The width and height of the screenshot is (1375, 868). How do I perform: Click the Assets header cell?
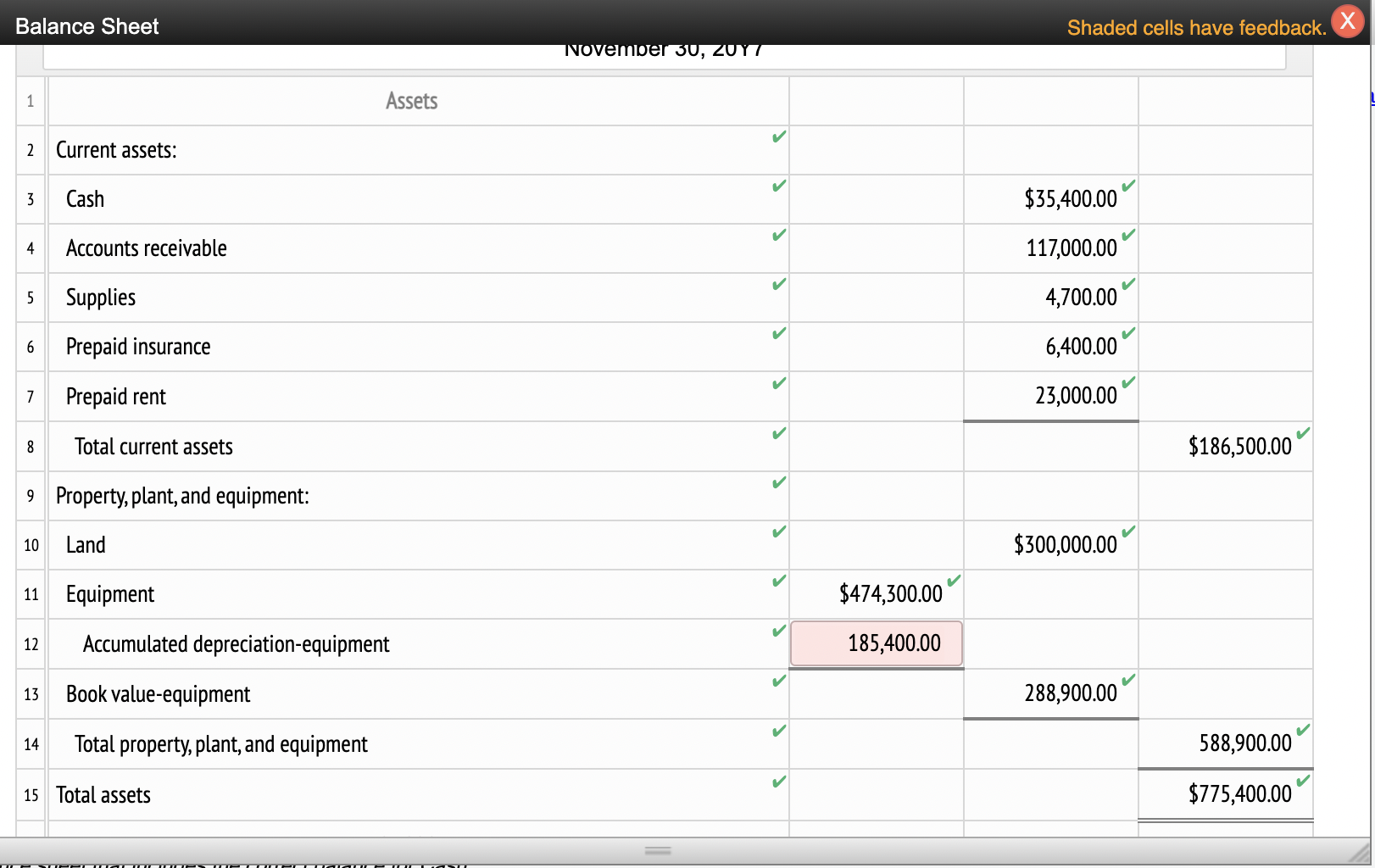point(419,101)
